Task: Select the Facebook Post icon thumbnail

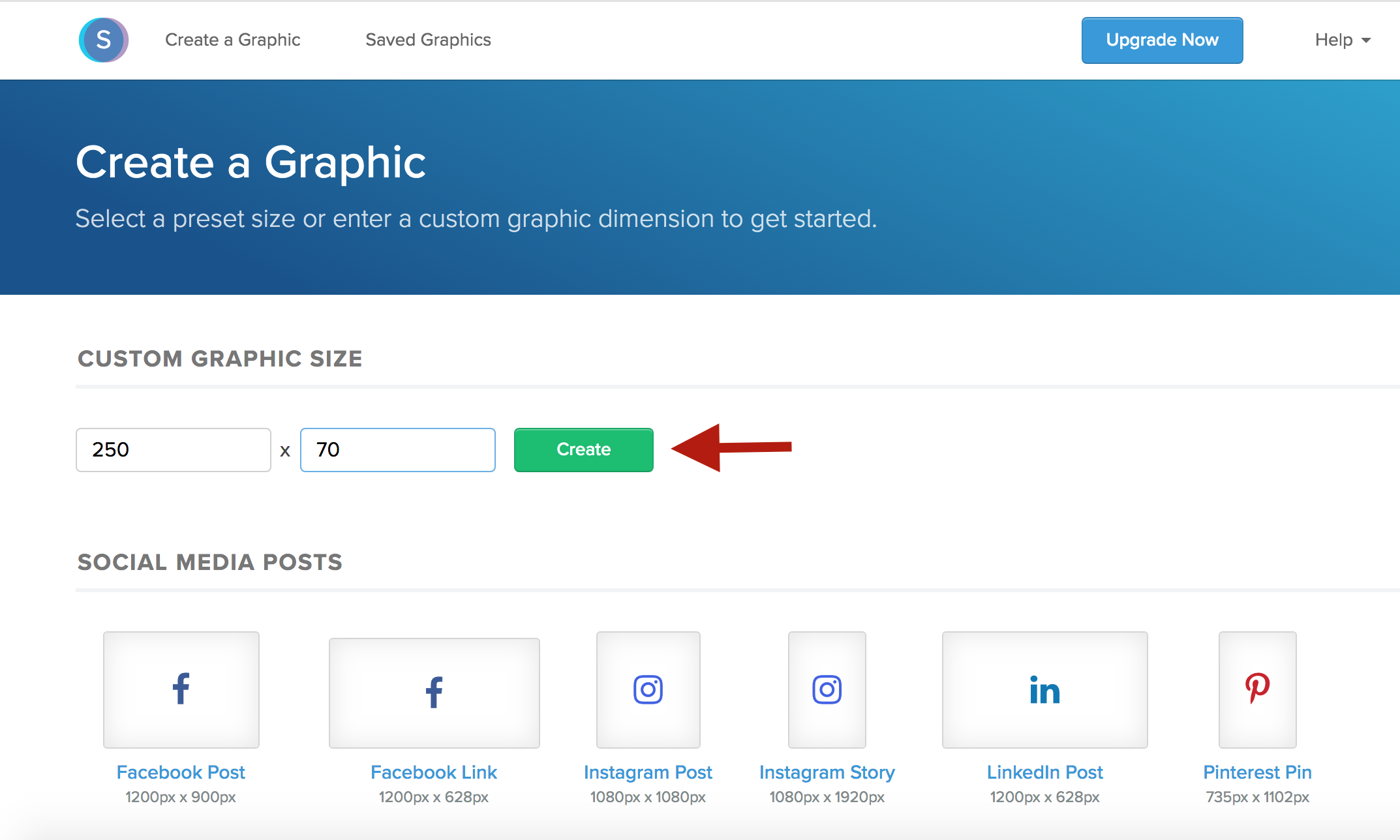Action: (181, 689)
